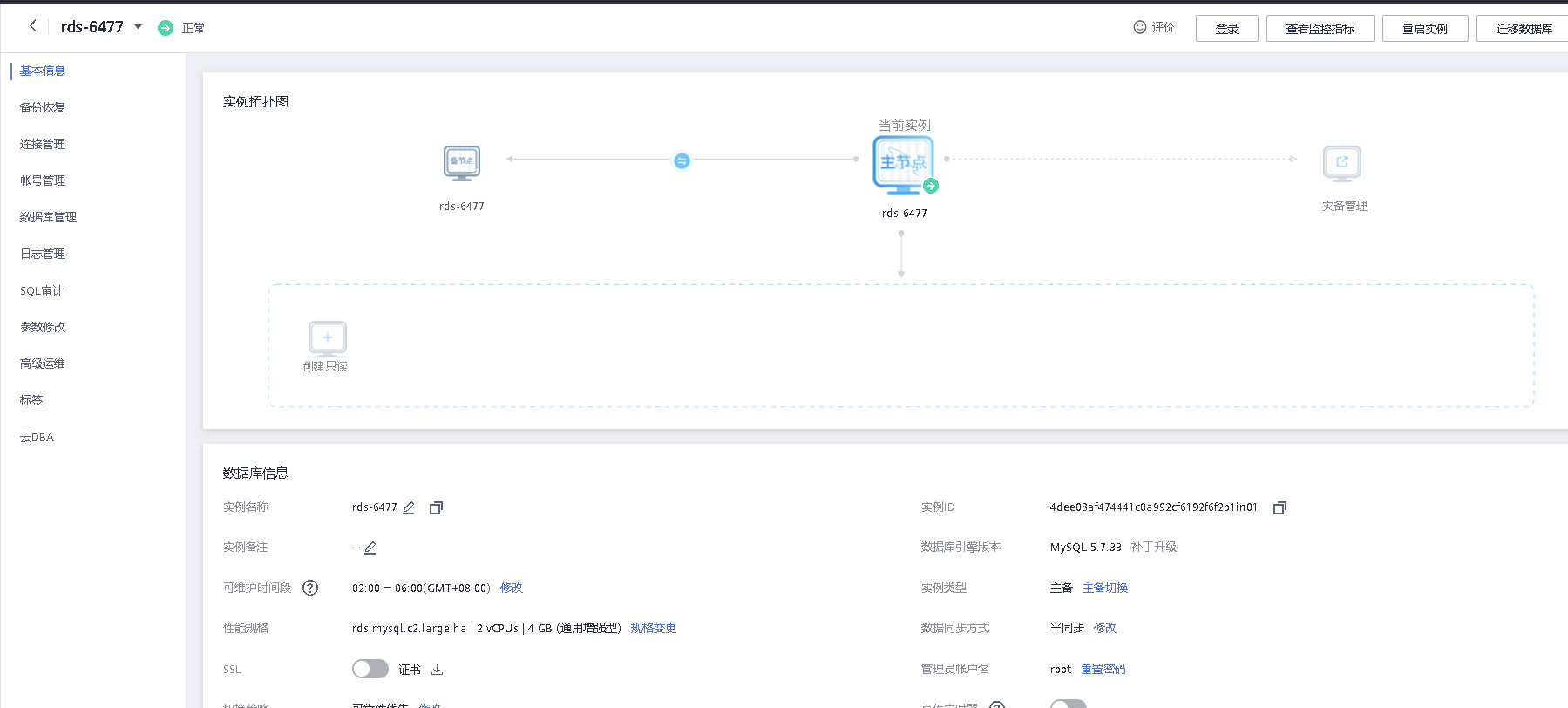Expand the rds-6477 instance dropdown arrow
The height and width of the screenshot is (708, 1568).
coord(138,27)
